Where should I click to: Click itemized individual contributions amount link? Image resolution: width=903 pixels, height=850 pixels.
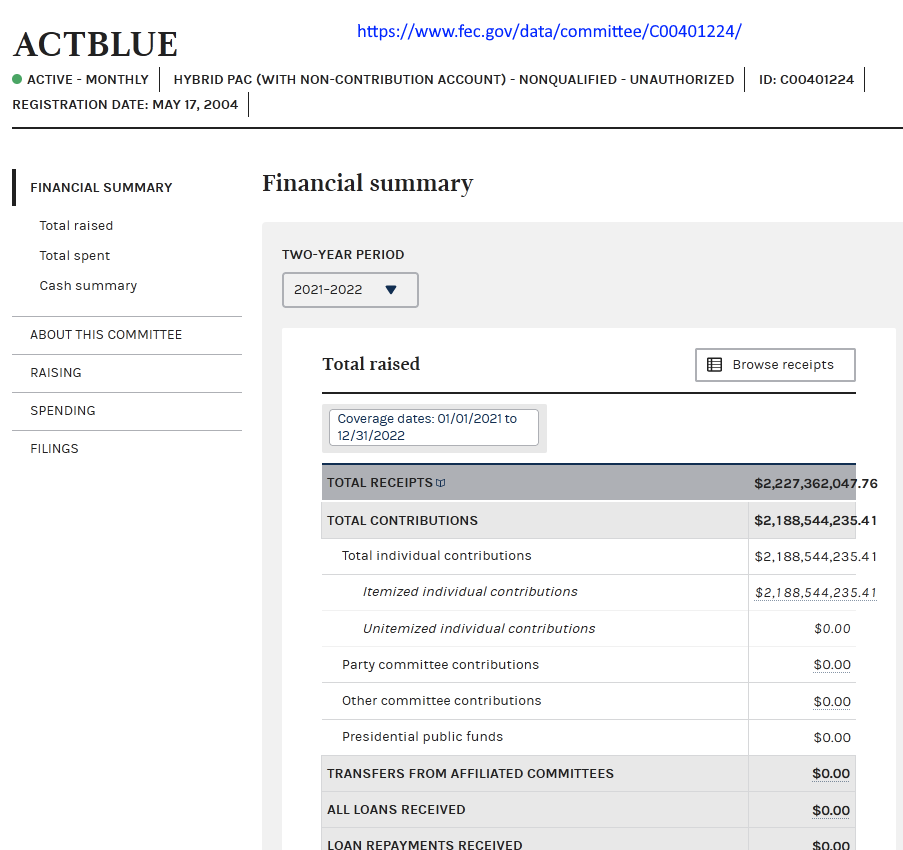815,593
